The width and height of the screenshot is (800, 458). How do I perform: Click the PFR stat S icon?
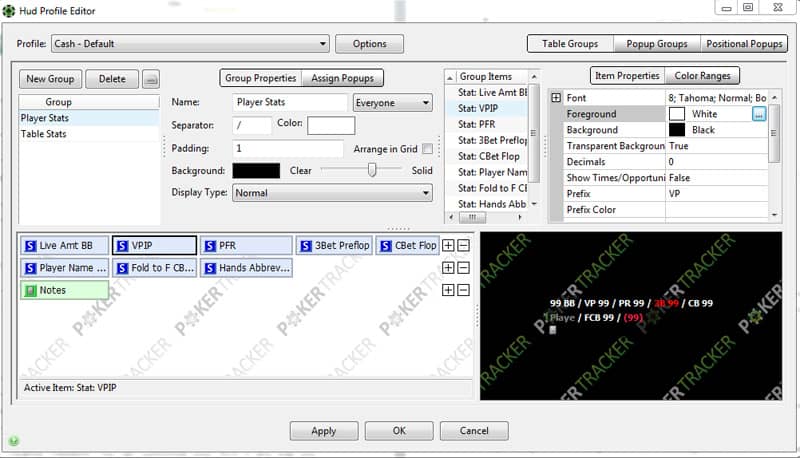210,246
